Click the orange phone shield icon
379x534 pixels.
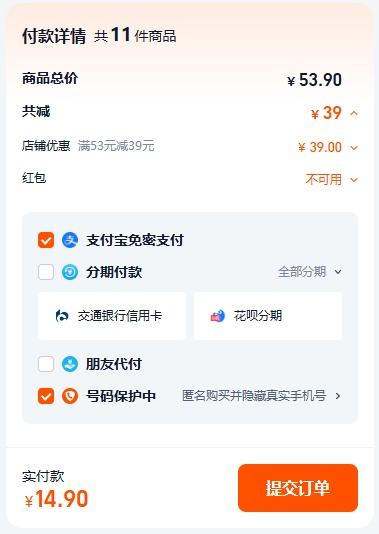(x=70, y=396)
